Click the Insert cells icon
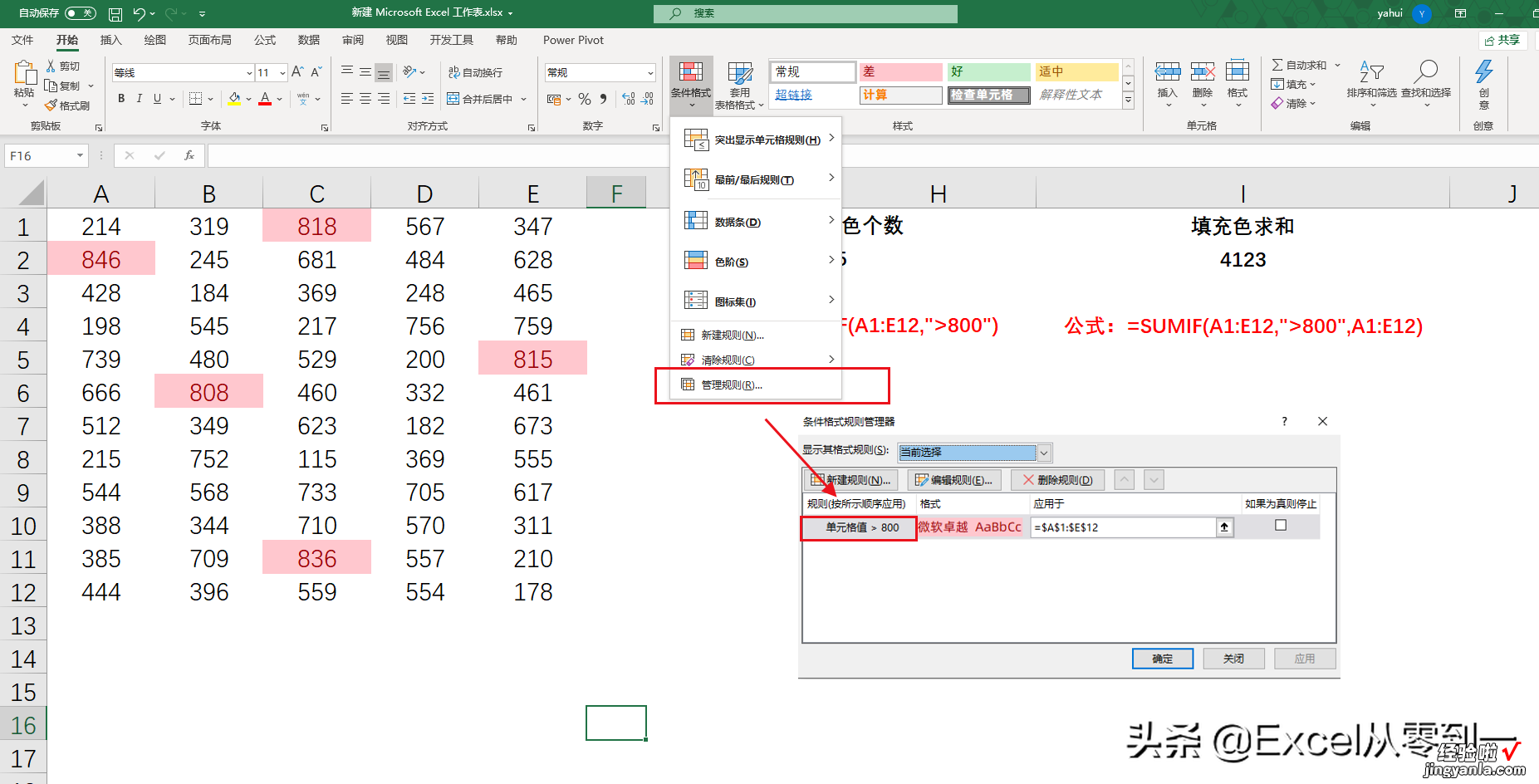This screenshot has height=784, width=1539. coord(1168,72)
